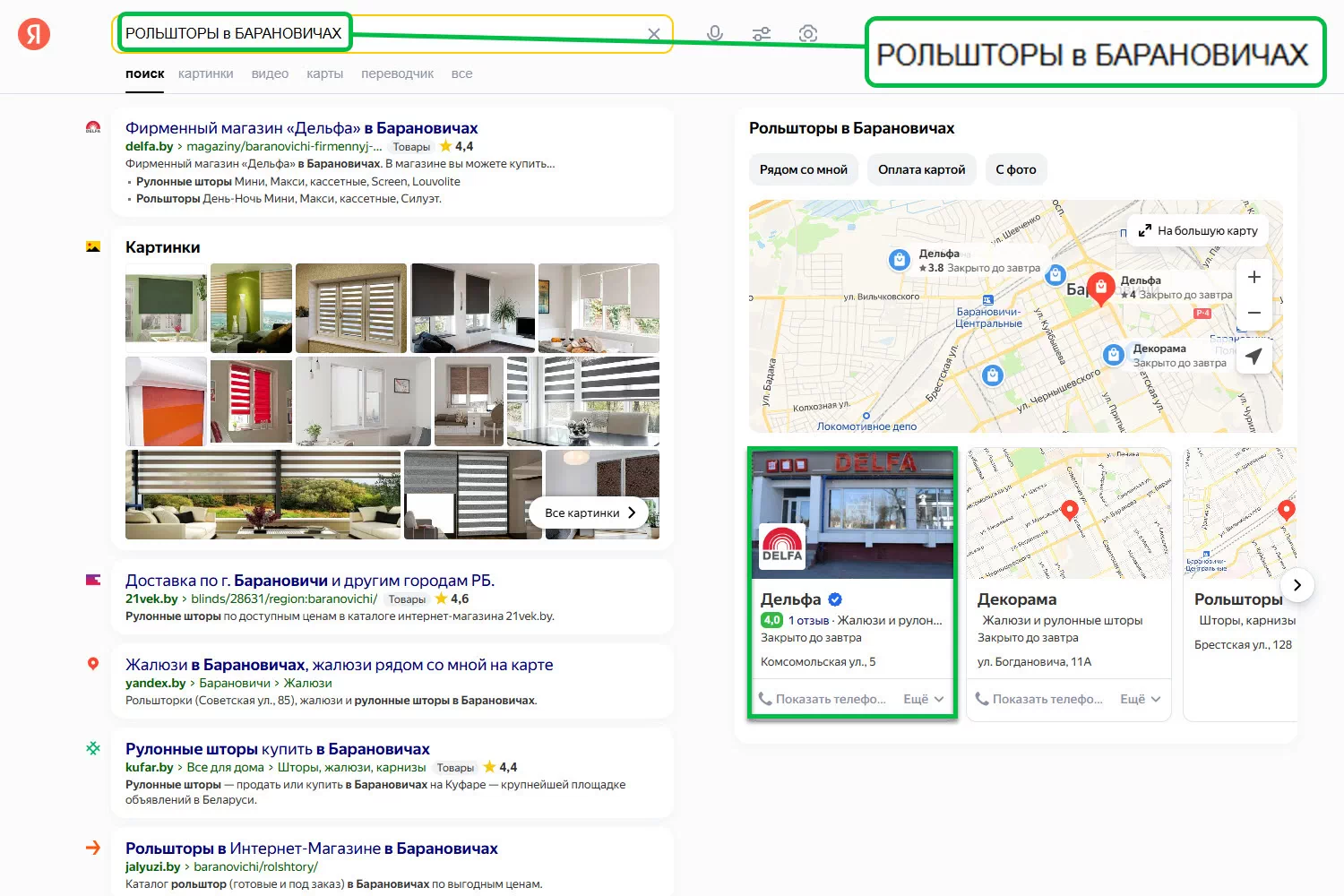Toggle the 'Рядом со мной' filter
1344x896 pixels.
click(x=803, y=169)
